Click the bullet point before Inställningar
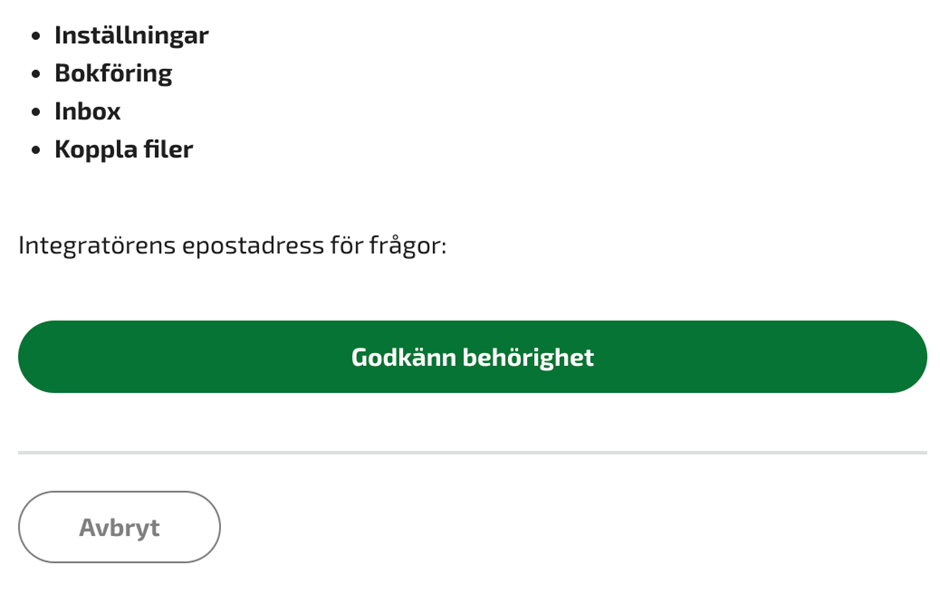This screenshot has height=594, width=940. (x=36, y=36)
